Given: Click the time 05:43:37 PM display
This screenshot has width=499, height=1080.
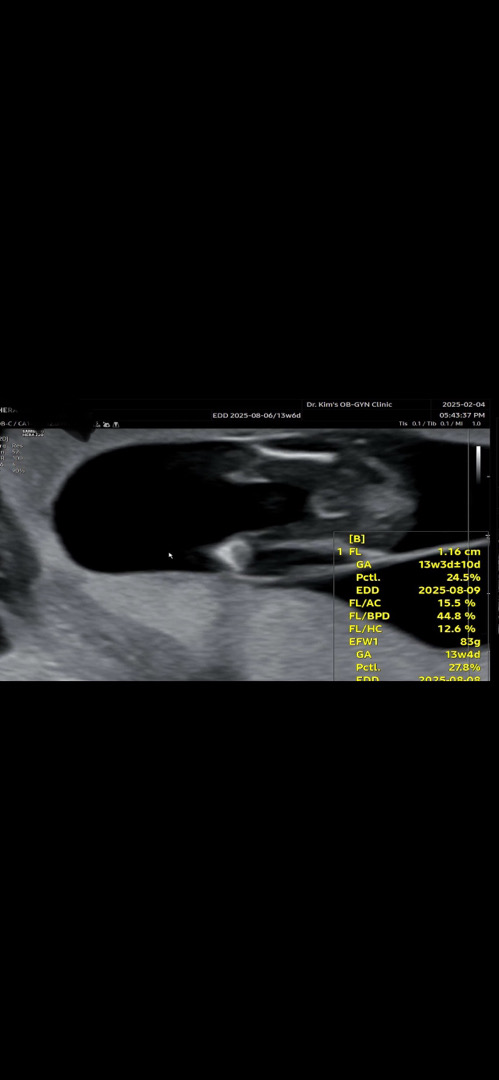Looking at the screenshot, I should pyautogui.click(x=462, y=415).
